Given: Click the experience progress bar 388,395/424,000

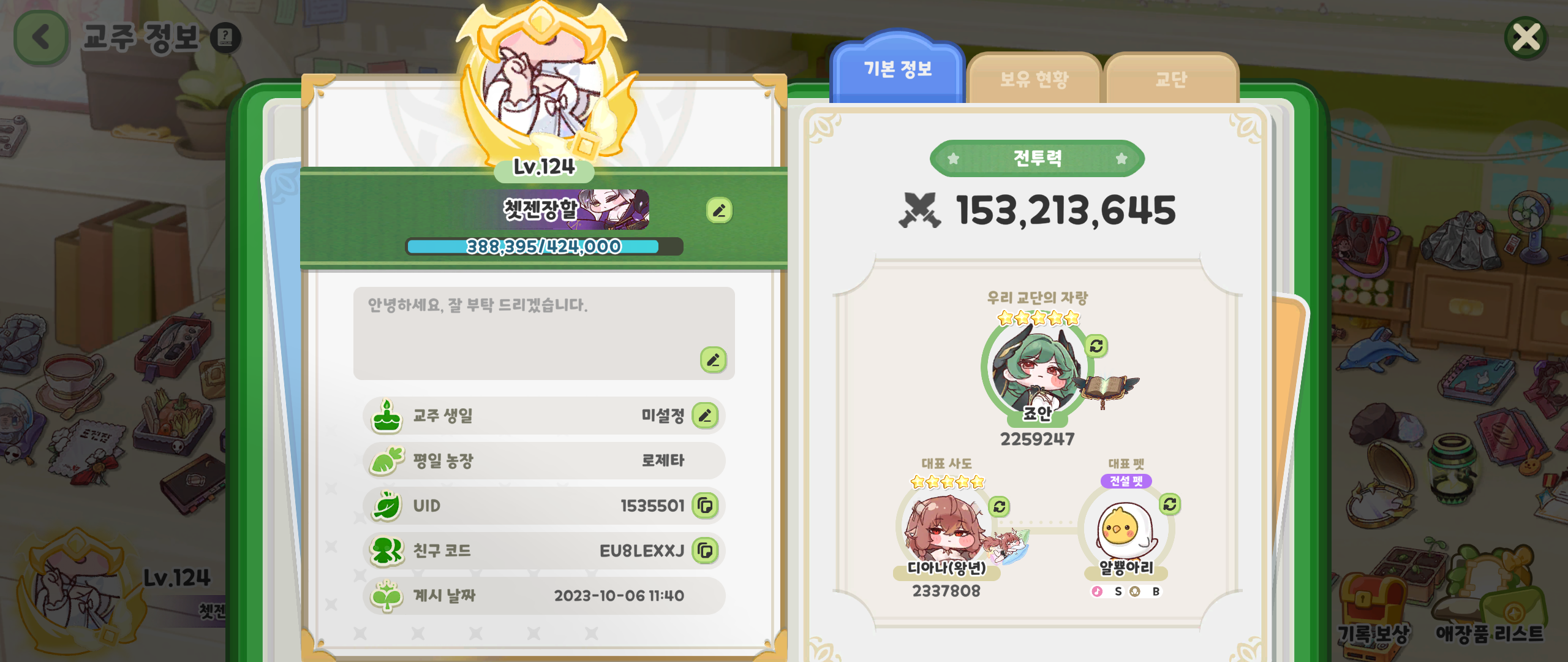Looking at the screenshot, I should pos(544,246).
